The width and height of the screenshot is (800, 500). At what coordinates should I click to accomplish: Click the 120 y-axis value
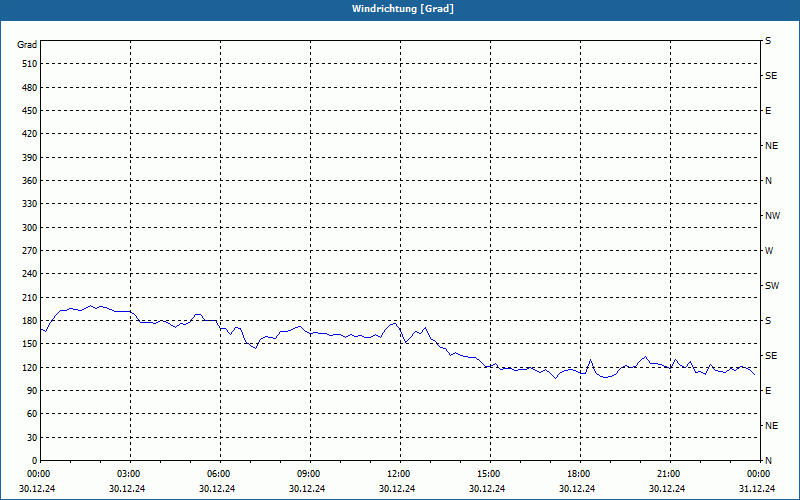[30, 367]
